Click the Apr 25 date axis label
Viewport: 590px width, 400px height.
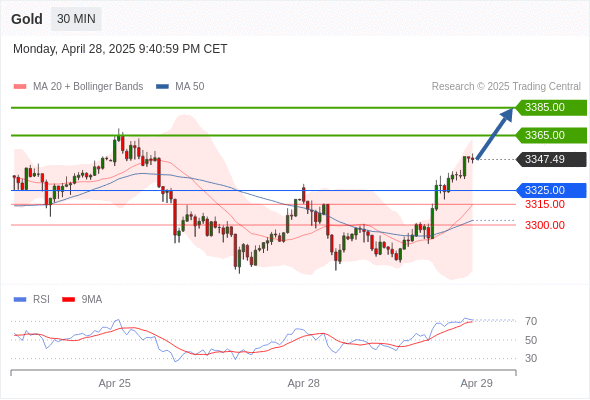point(114,383)
